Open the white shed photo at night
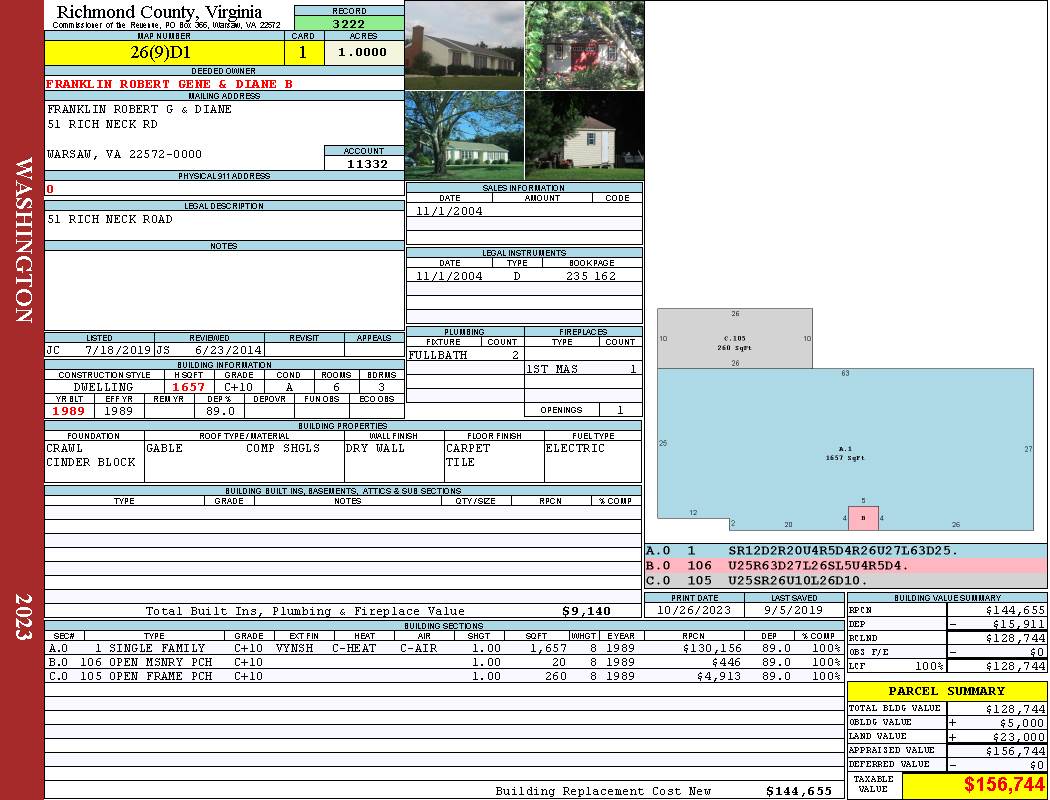The width and height of the screenshot is (1050, 800). (x=584, y=136)
